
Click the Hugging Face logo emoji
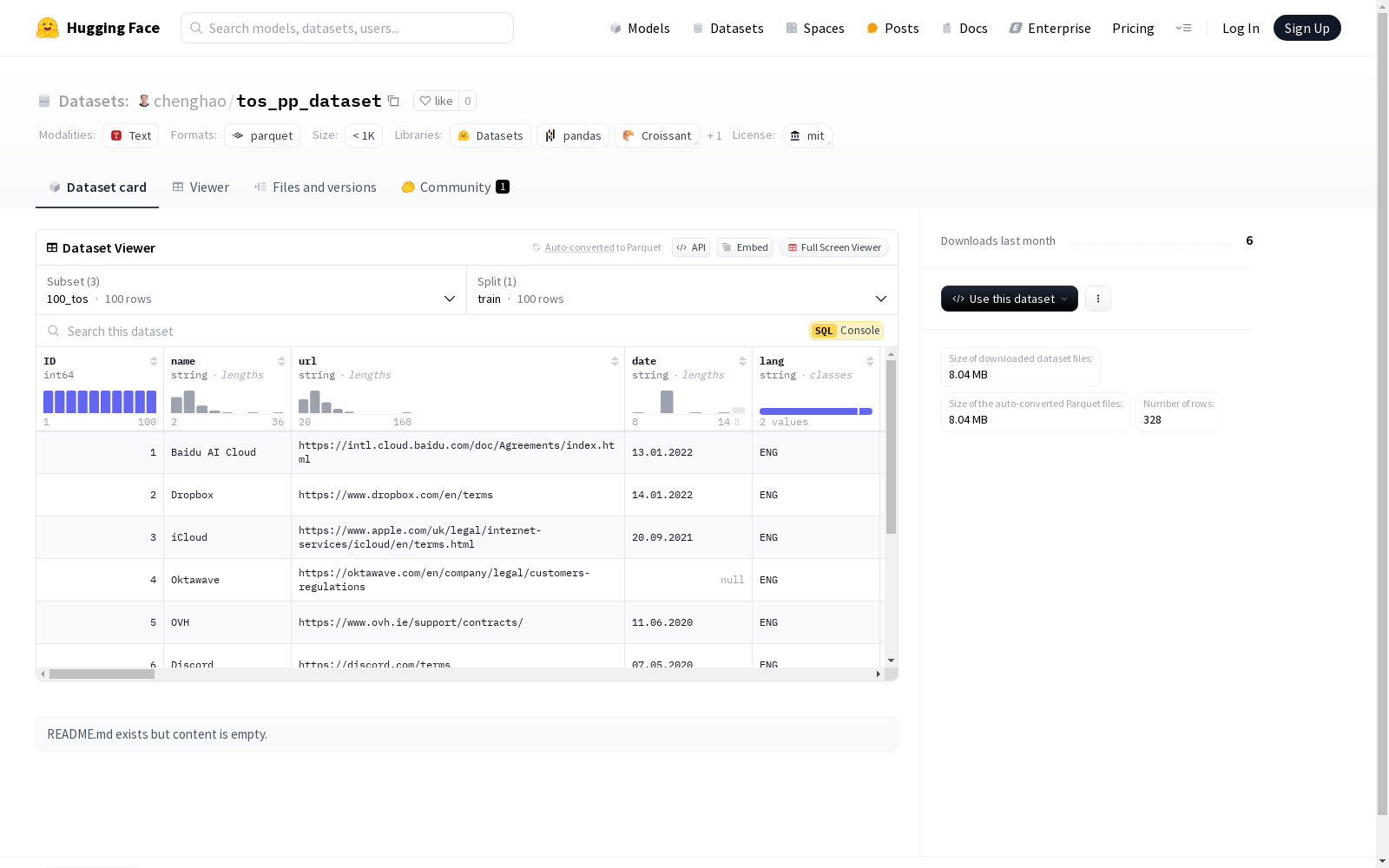point(48,28)
